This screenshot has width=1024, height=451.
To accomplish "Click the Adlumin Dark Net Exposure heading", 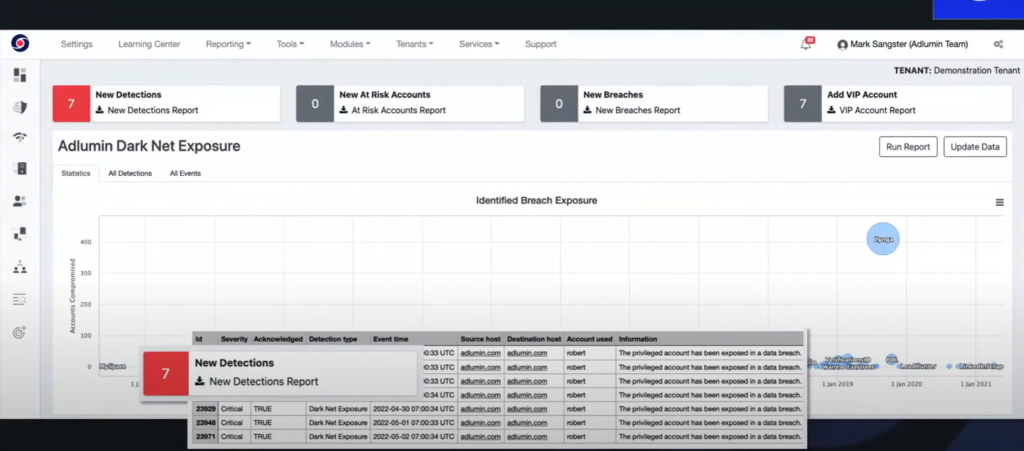I will tap(149, 146).
